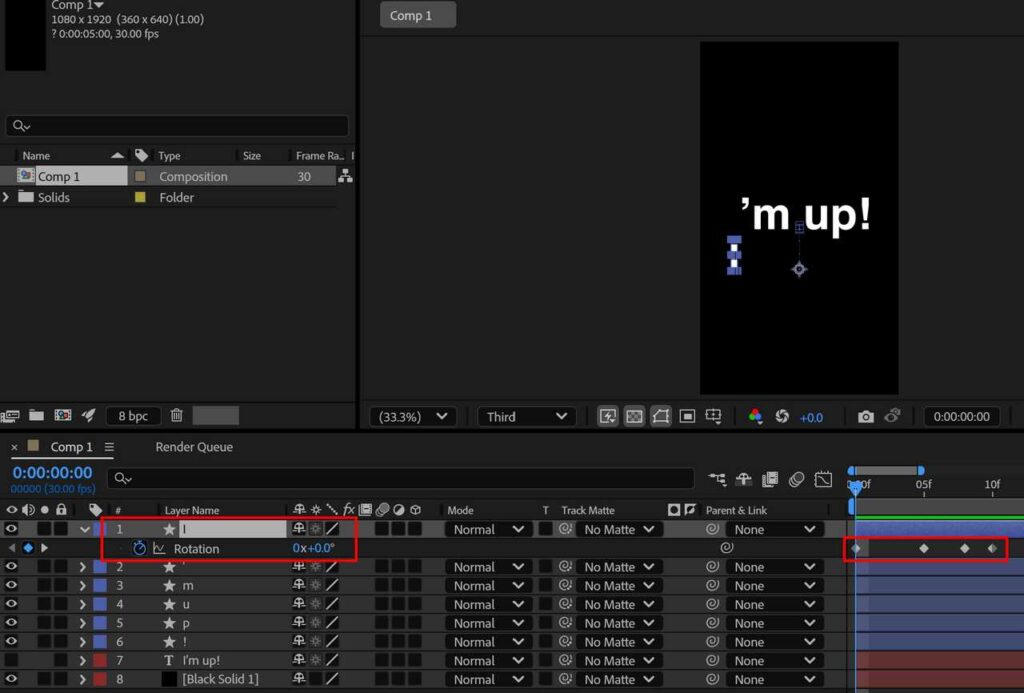This screenshot has width=1024, height=693.
Task: Expand the Solids folder
Action: click(6, 197)
